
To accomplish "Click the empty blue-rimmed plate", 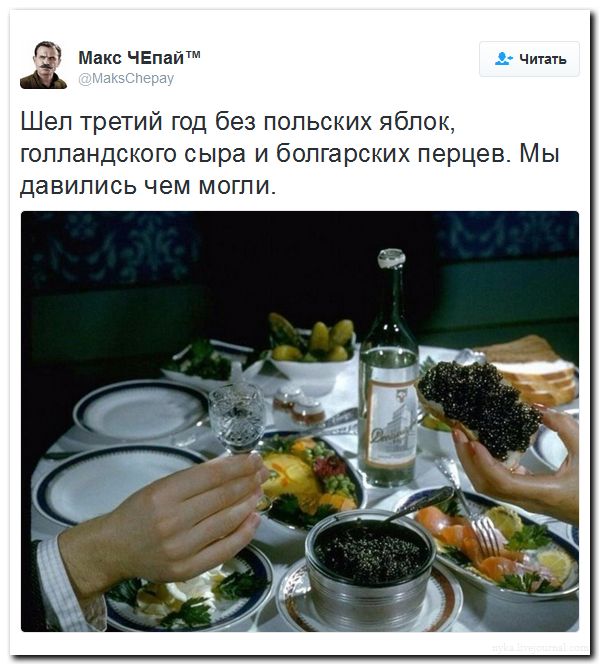I will click(140, 410).
